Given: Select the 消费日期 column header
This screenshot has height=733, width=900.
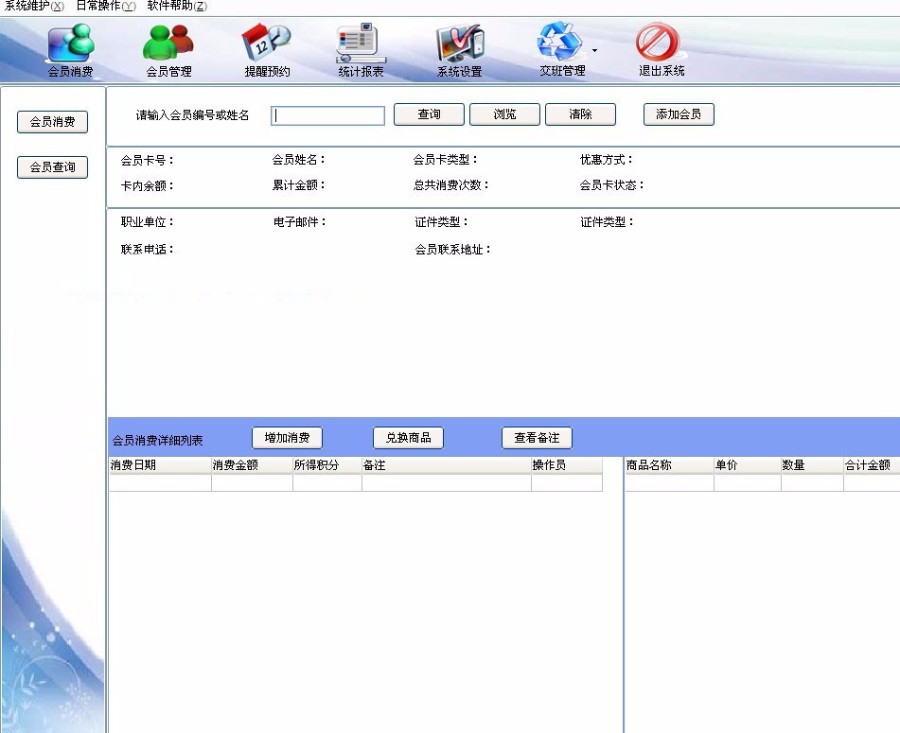Looking at the screenshot, I should [160, 465].
